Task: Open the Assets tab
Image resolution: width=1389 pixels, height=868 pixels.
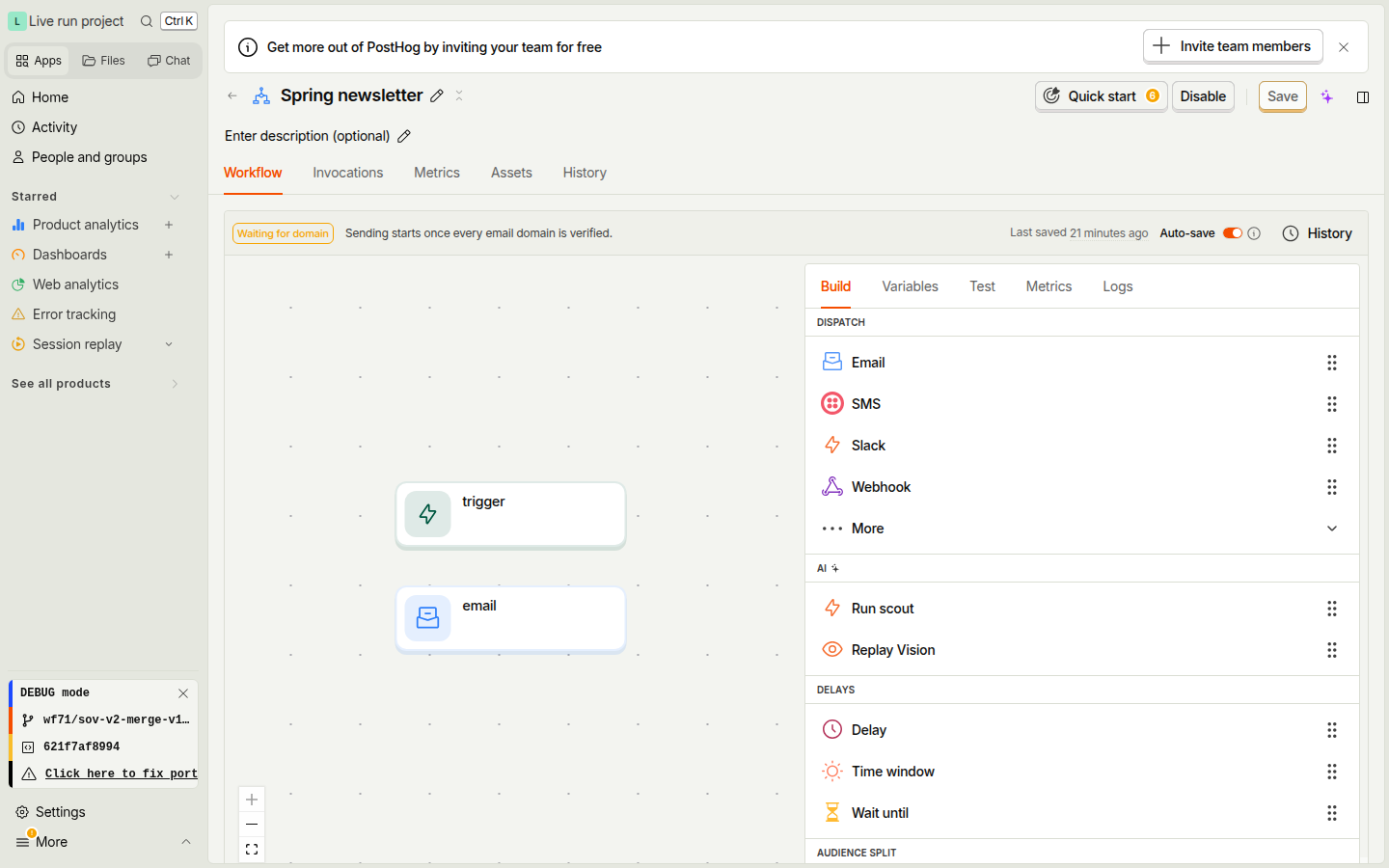Action: 511,173
